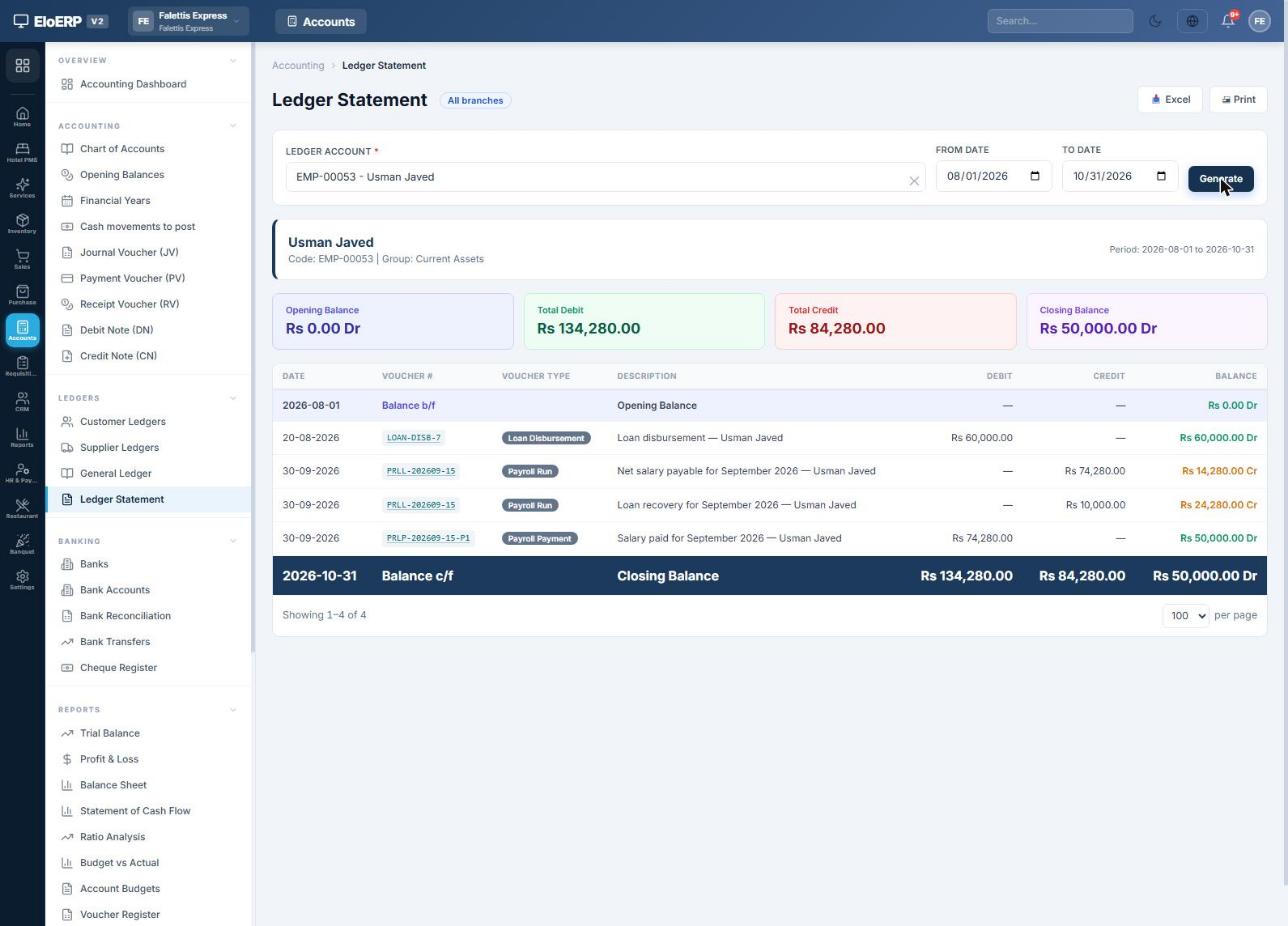Open the HR & Payroll module icon

[22, 473]
